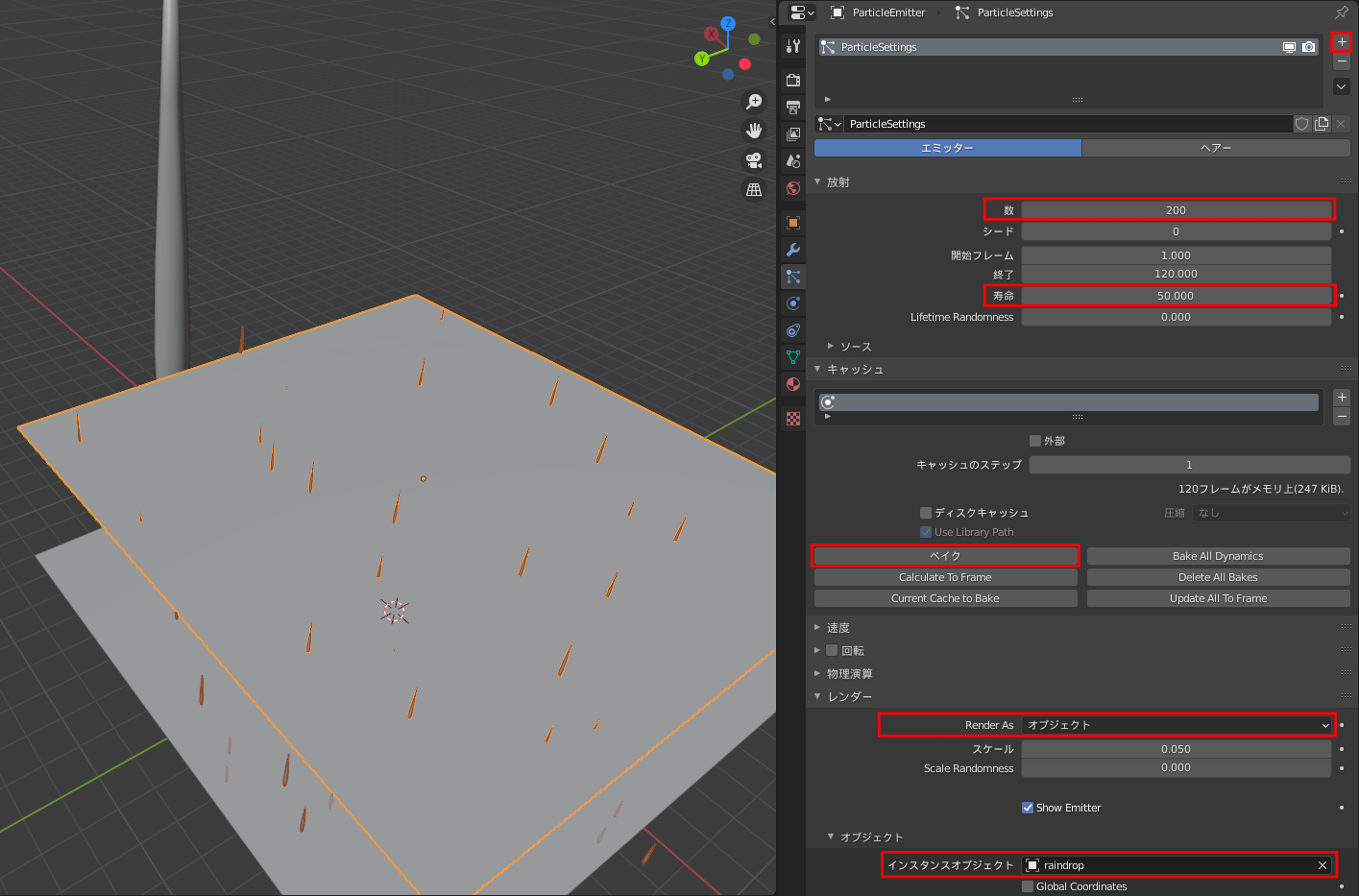Open the Render properties tab
The height and width of the screenshot is (896, 1359).
click(793, 81)
